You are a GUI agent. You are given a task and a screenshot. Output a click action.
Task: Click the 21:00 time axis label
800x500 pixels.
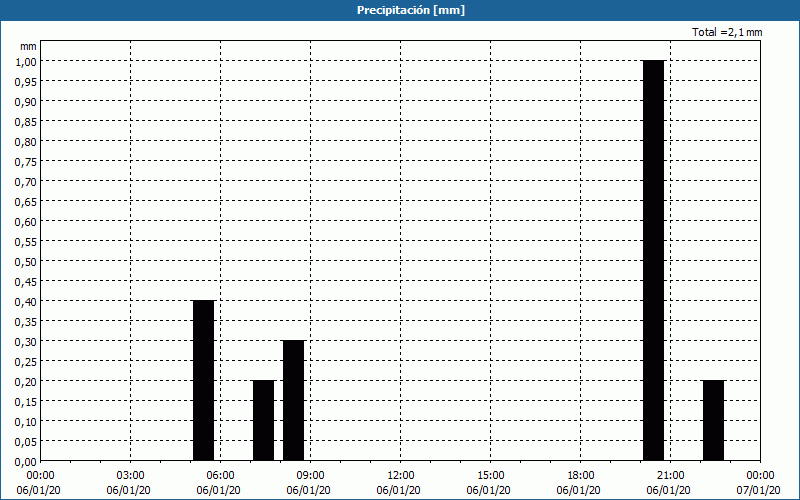click(670, 476)
